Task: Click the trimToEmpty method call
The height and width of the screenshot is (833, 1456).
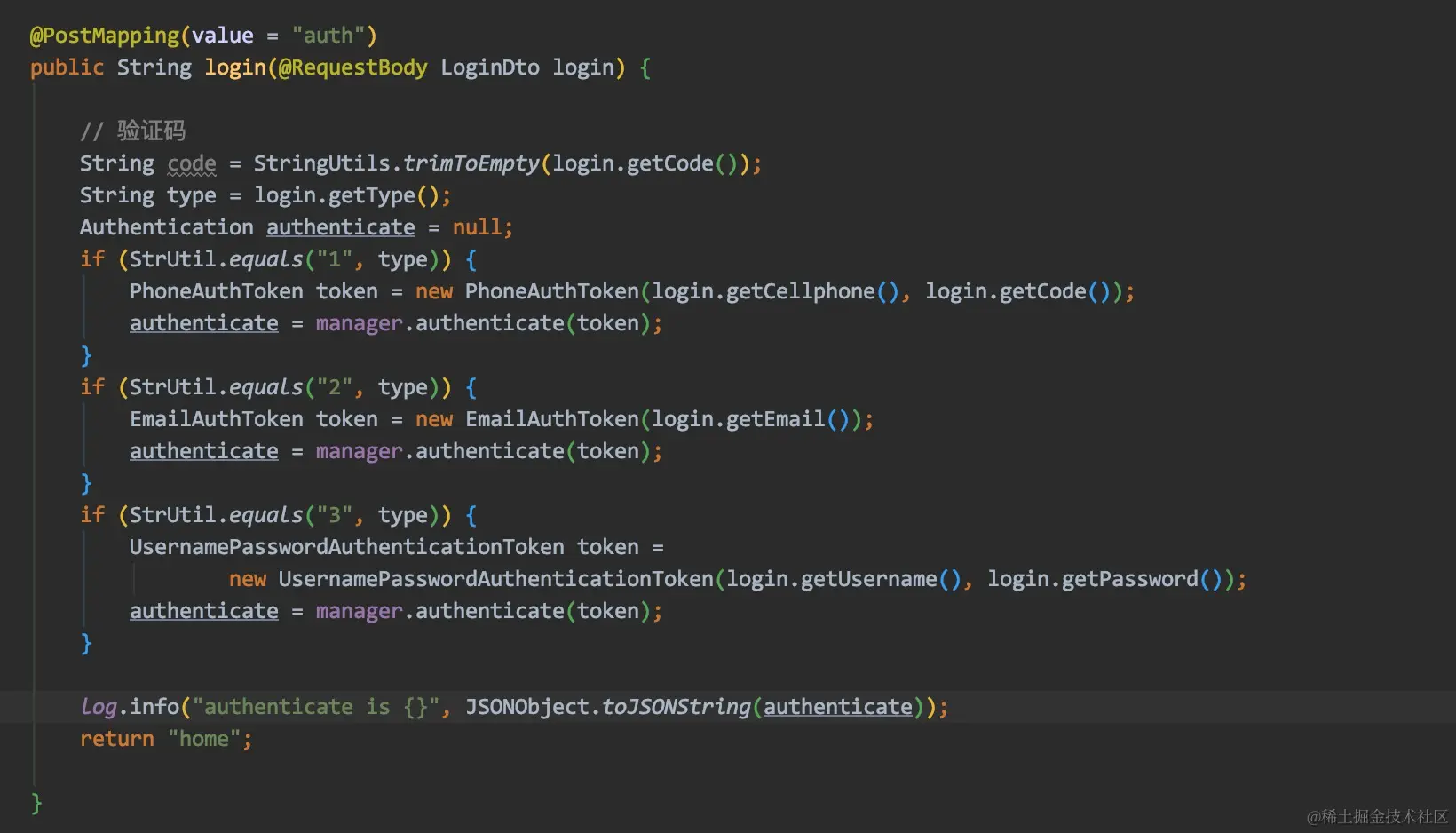Action: tap(471, 163)
